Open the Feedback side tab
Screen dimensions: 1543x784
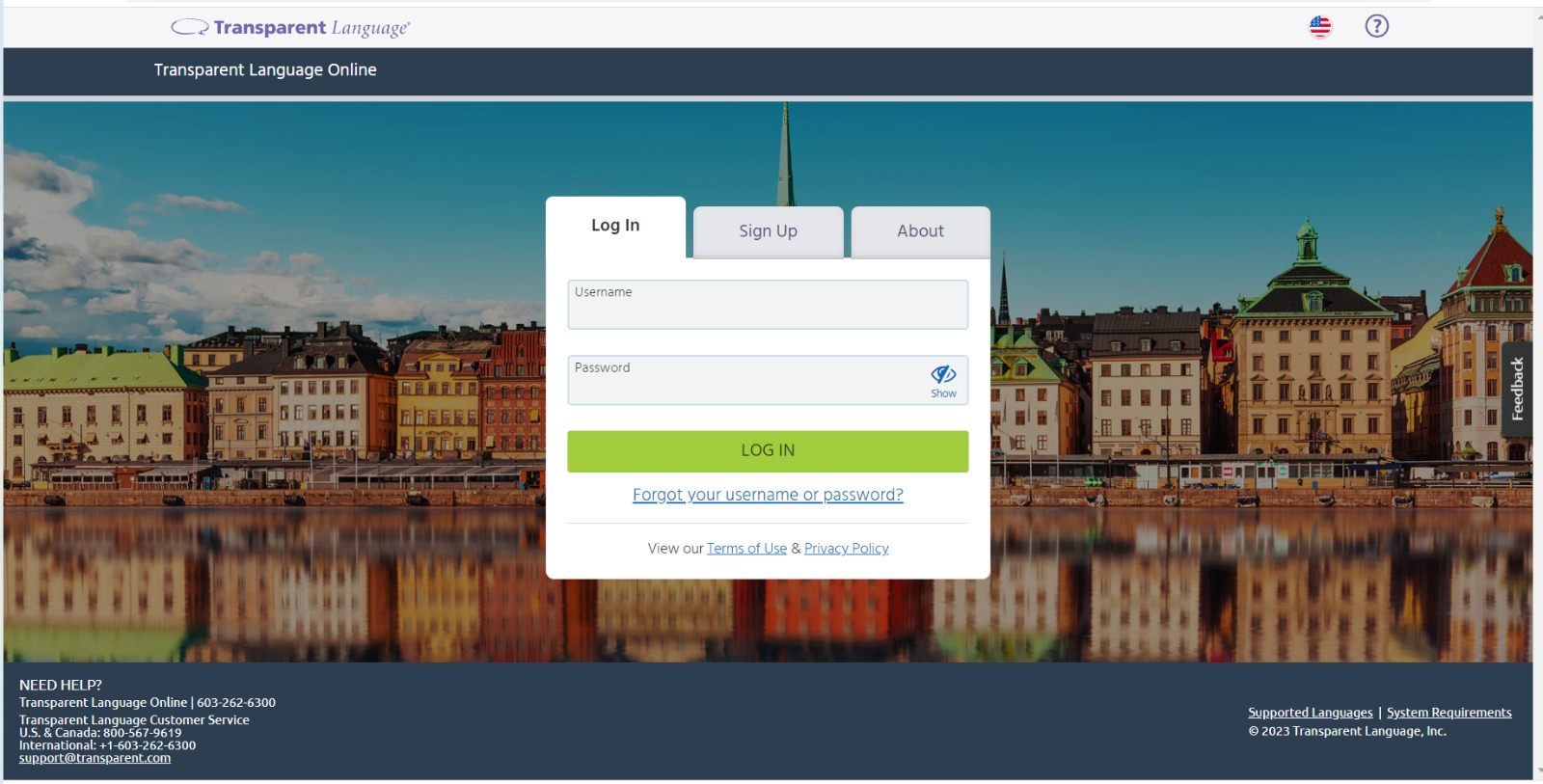click(x=1517, y=390)
